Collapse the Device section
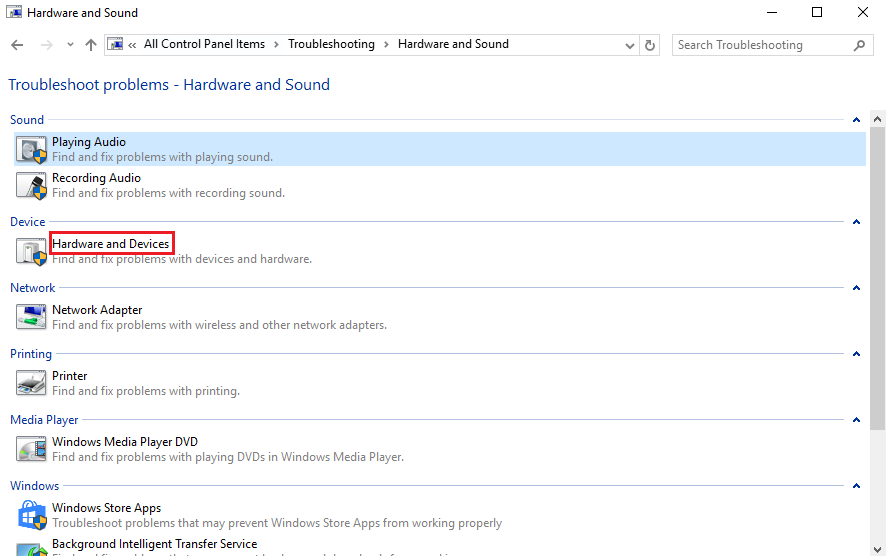The image size is (886, 556). tap(857, 222)
